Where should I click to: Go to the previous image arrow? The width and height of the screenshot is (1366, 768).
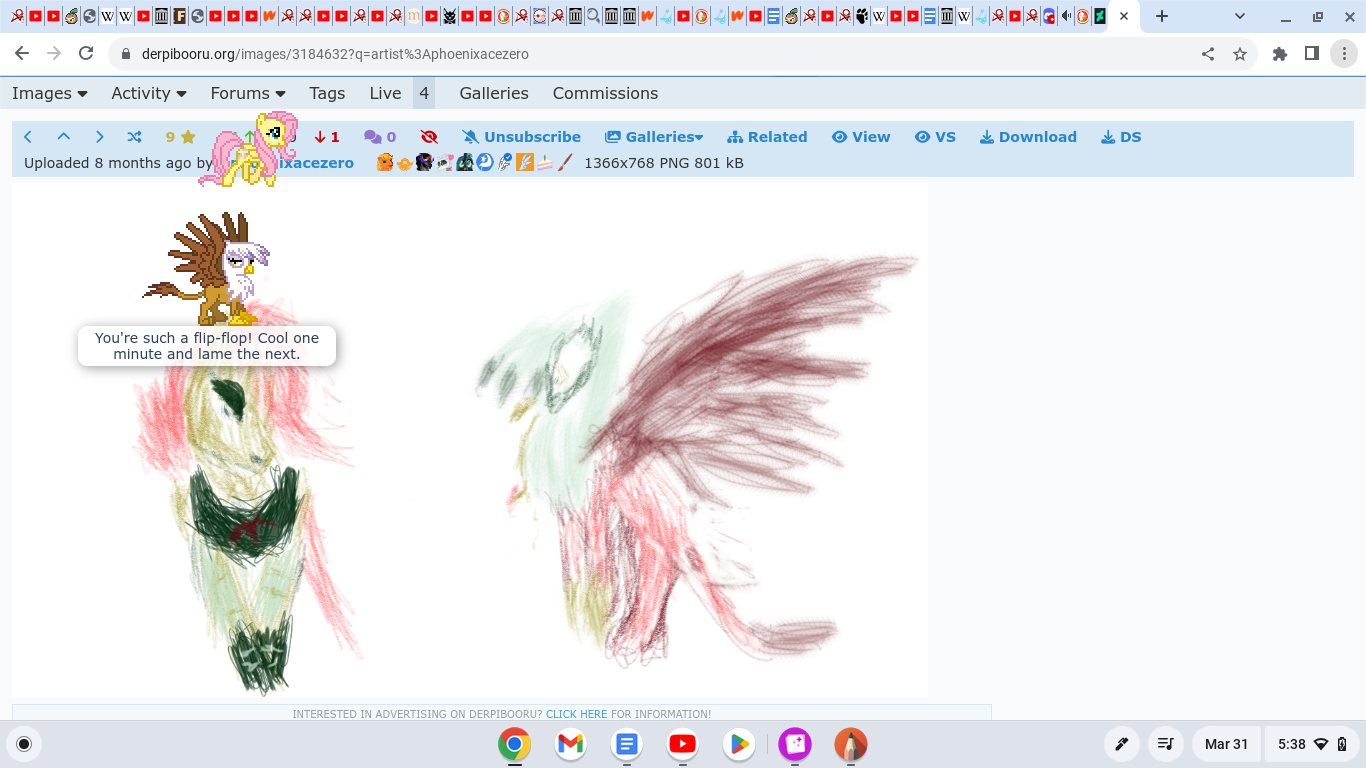click(x=28, y=137)
